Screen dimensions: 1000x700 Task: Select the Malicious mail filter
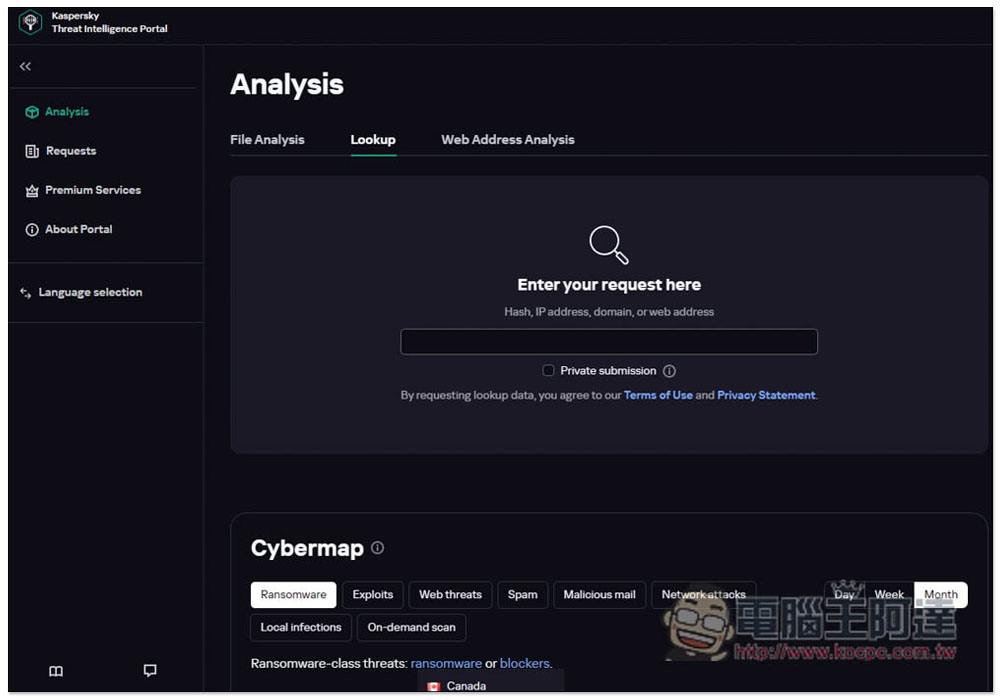599,595
